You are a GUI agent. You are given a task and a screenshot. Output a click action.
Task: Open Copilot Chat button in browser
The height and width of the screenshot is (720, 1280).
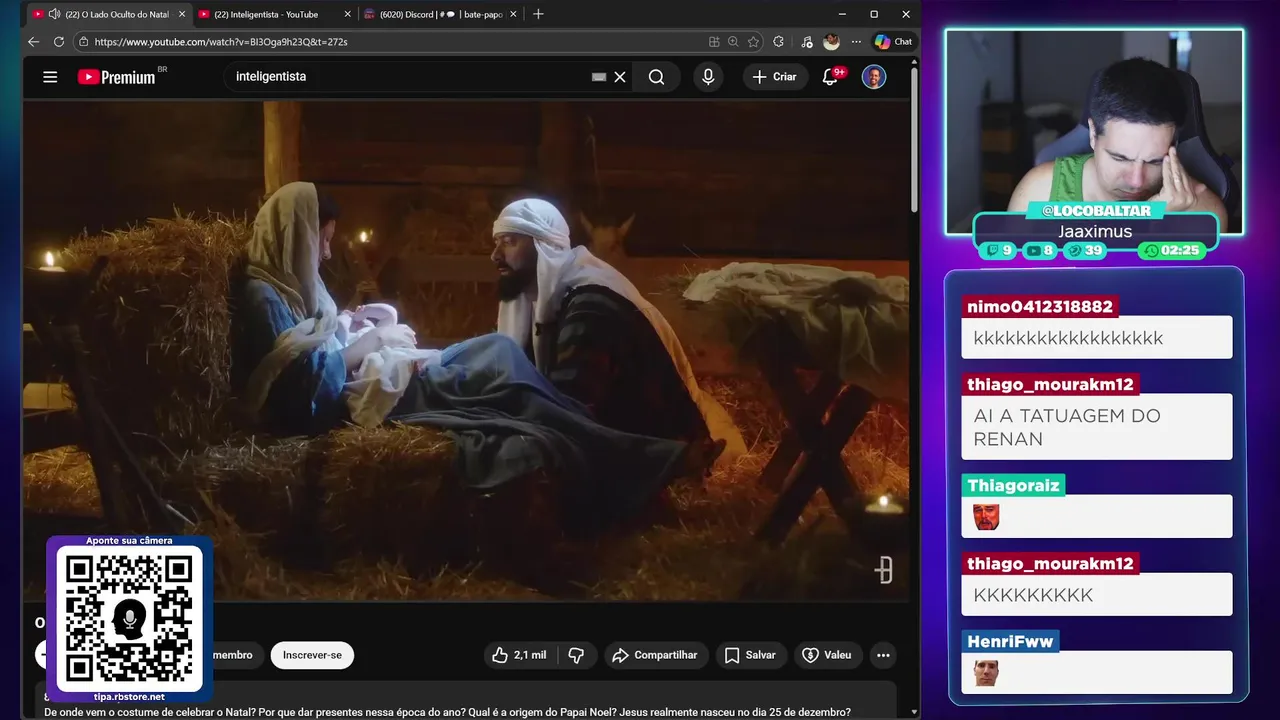[893, 42]
